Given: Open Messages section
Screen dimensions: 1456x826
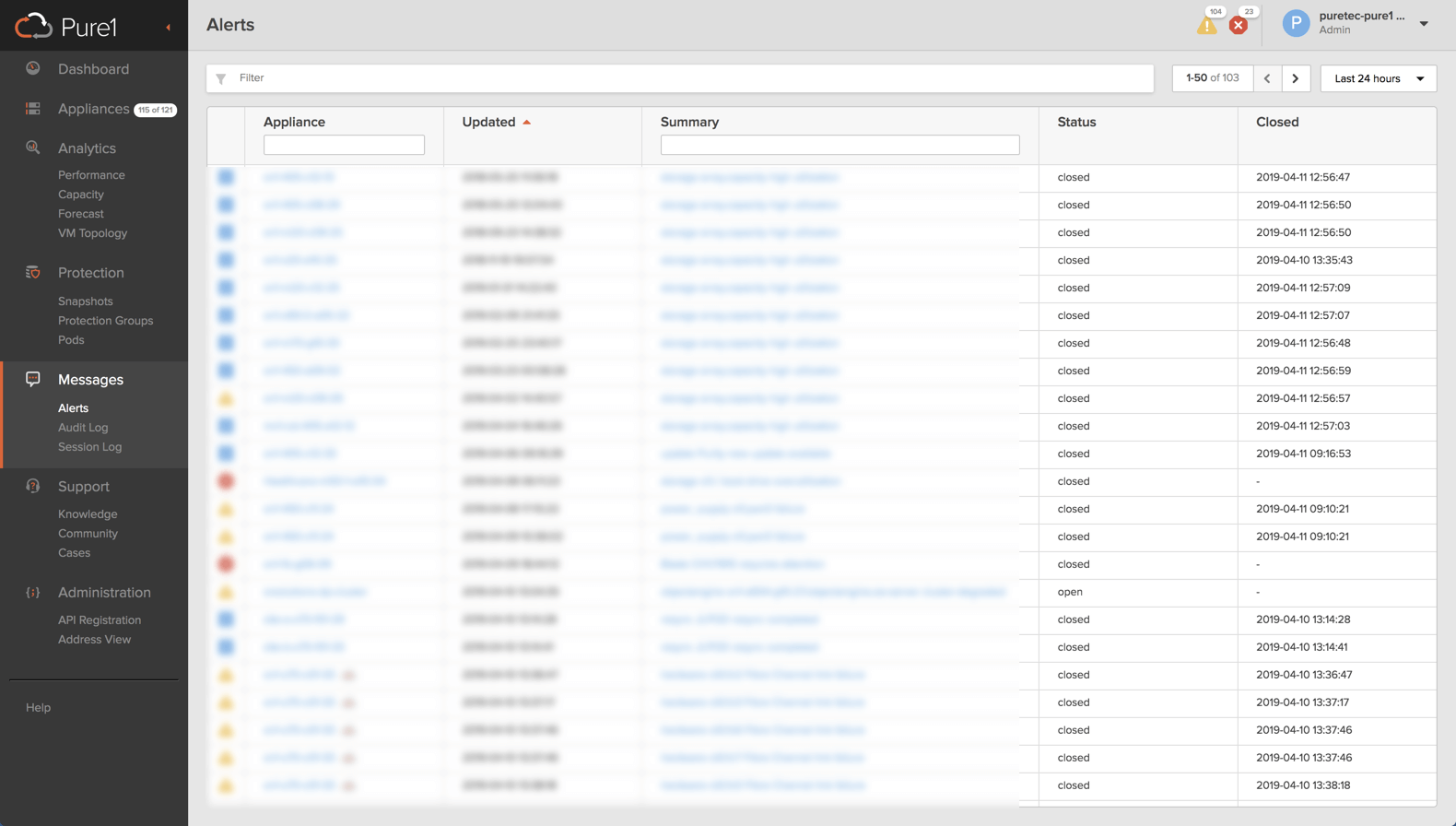Looking at the screenshot, I should pos(90,380).
